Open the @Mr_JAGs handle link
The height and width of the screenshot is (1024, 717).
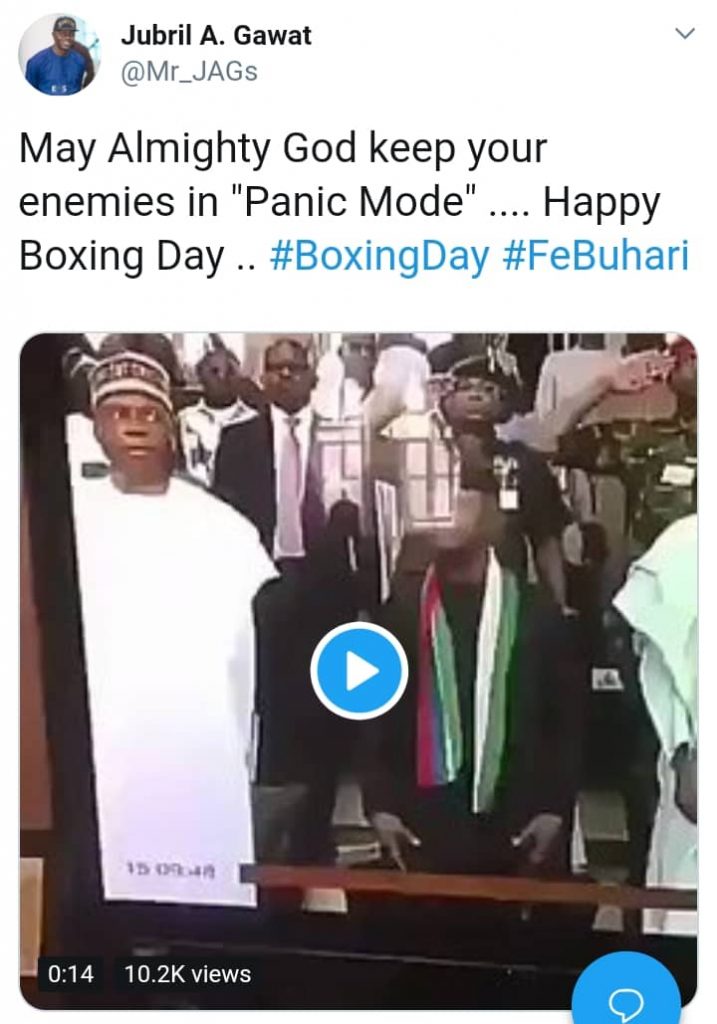189,72
